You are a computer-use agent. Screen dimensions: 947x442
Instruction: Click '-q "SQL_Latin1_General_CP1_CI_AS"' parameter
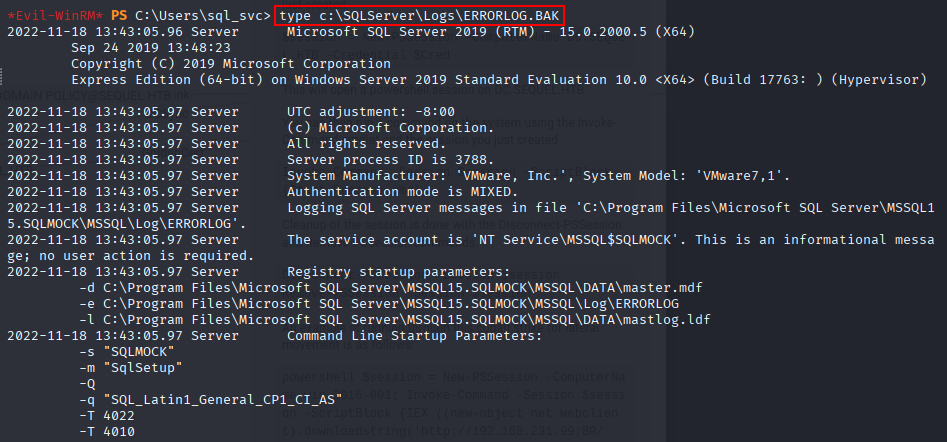pos(211,400)
